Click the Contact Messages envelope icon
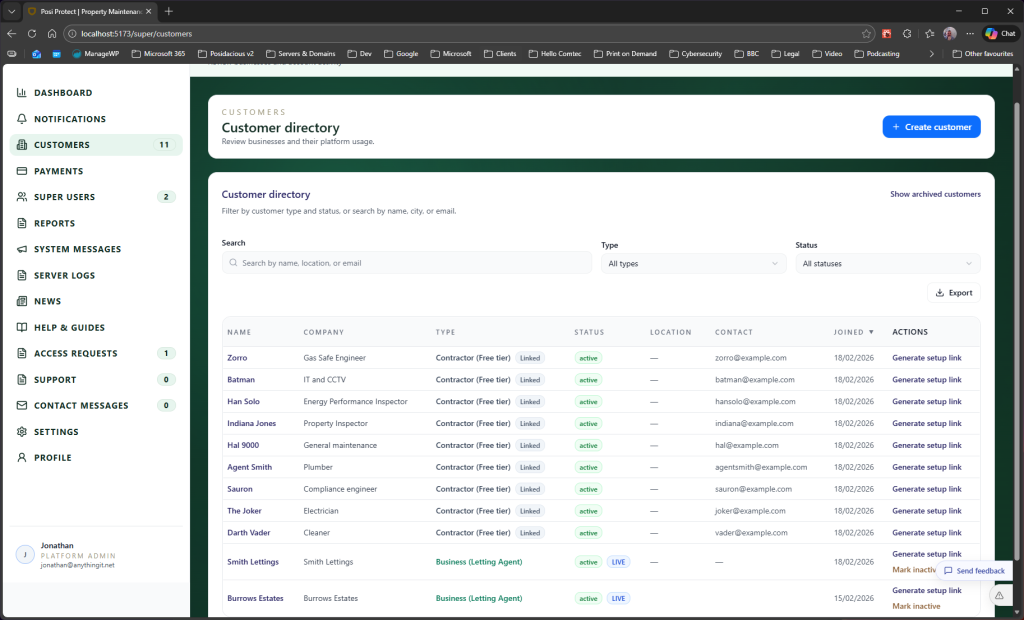The image size is (1024, 620). 22,406
